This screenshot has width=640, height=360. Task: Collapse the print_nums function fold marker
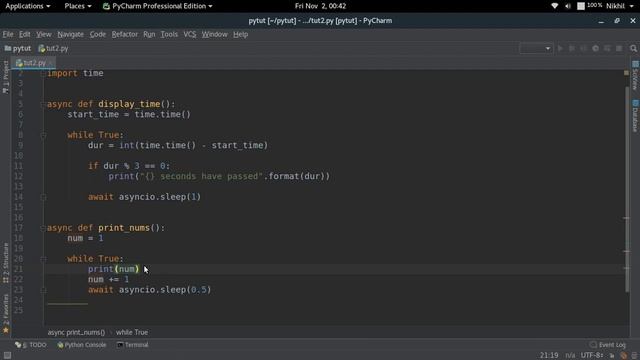(x=43, y=228)
